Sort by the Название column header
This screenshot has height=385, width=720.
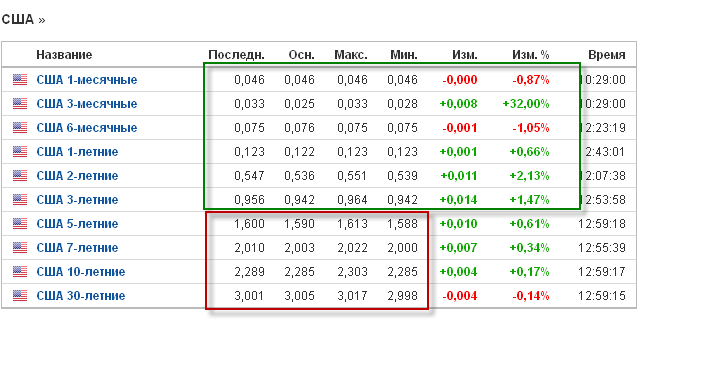coord(64,55)
